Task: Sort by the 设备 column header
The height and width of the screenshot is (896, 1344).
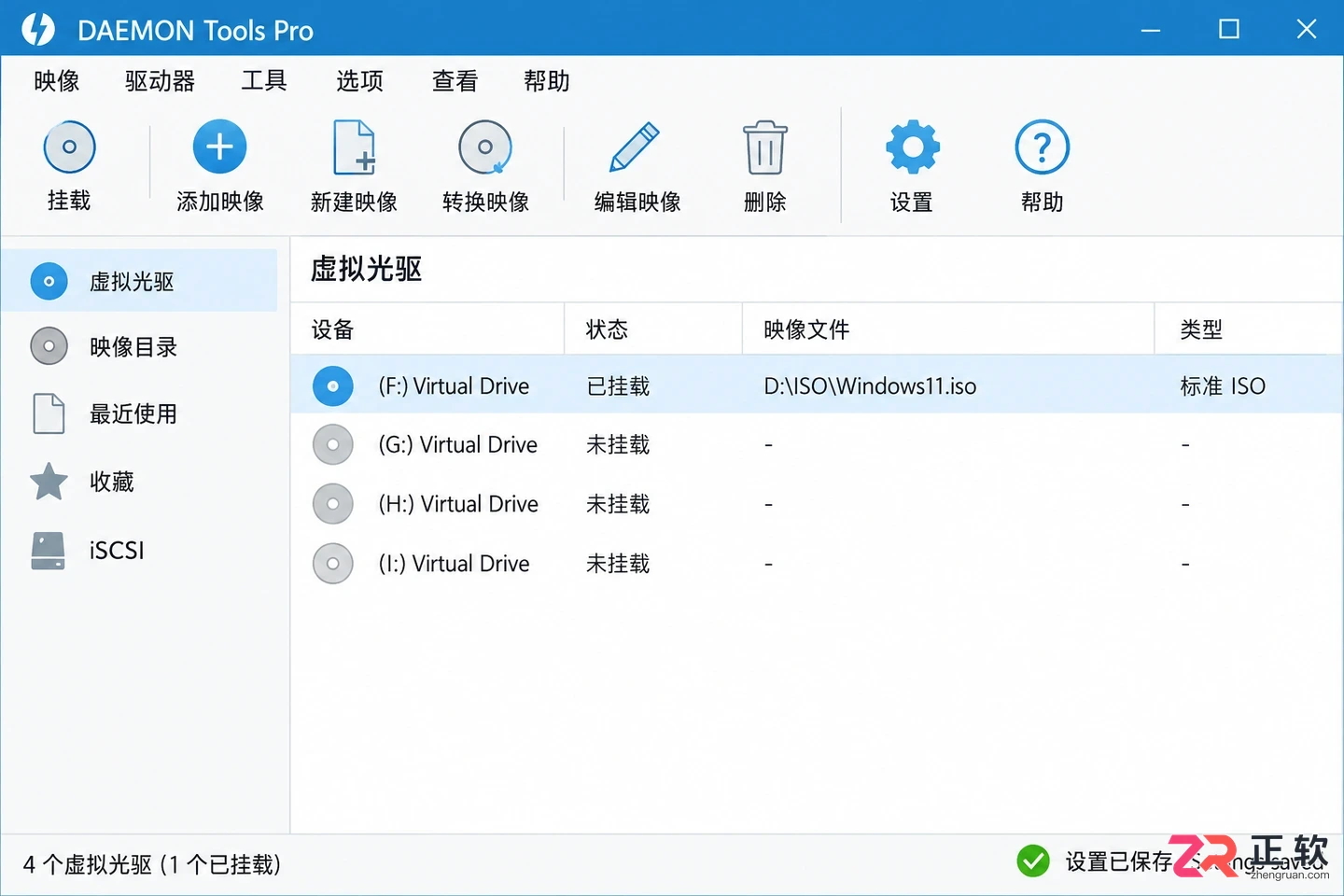Action: pos(427,329)
